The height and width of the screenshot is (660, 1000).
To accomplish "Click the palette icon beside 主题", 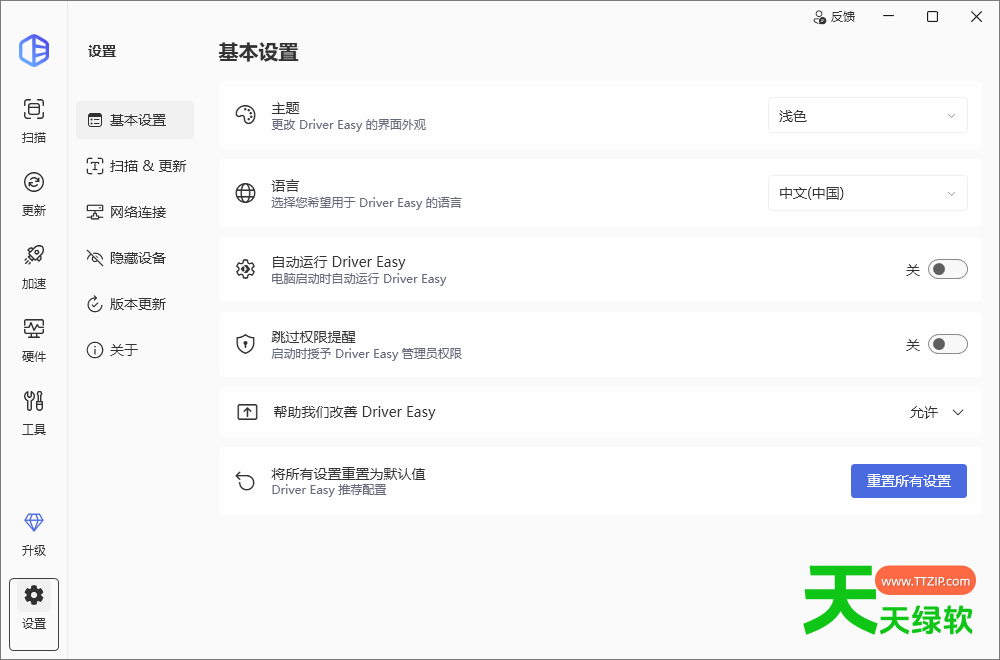I will [246, 115].
